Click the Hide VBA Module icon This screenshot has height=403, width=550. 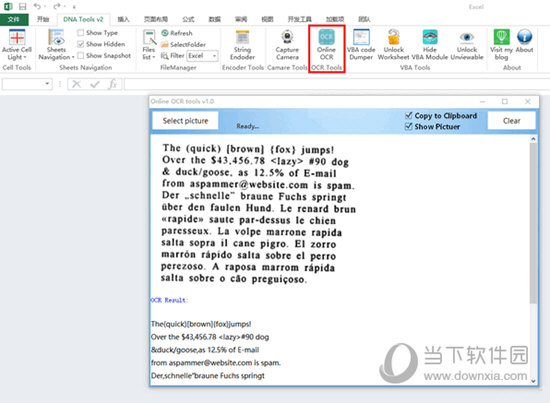(430, 37)
